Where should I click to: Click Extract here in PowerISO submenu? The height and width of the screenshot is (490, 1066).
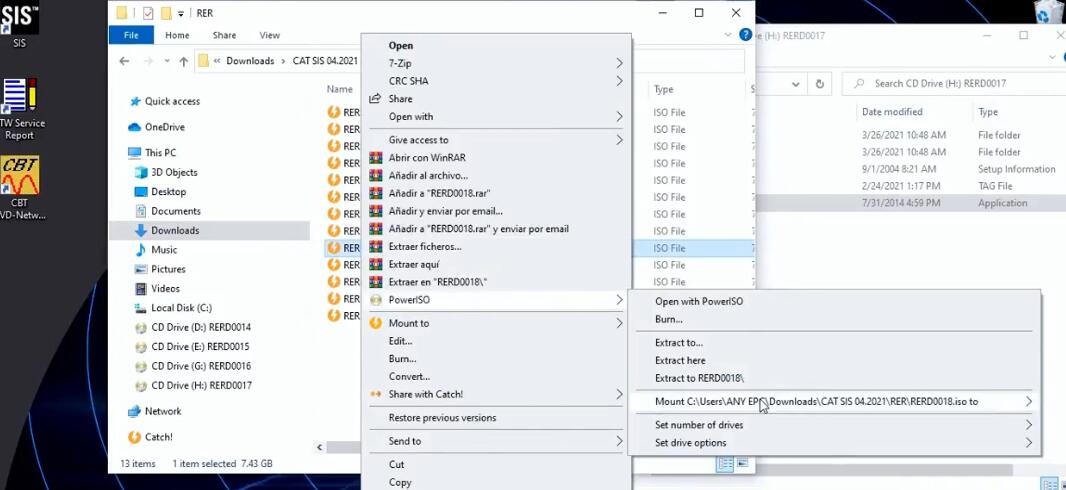pyautogui.click(x=833, y=361)
